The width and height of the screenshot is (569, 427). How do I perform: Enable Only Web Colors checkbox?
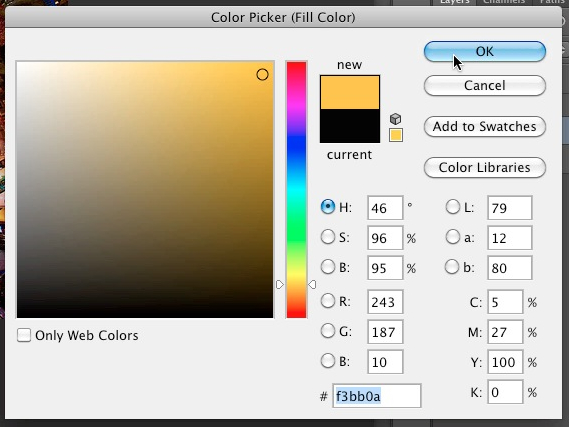[24, 335]
